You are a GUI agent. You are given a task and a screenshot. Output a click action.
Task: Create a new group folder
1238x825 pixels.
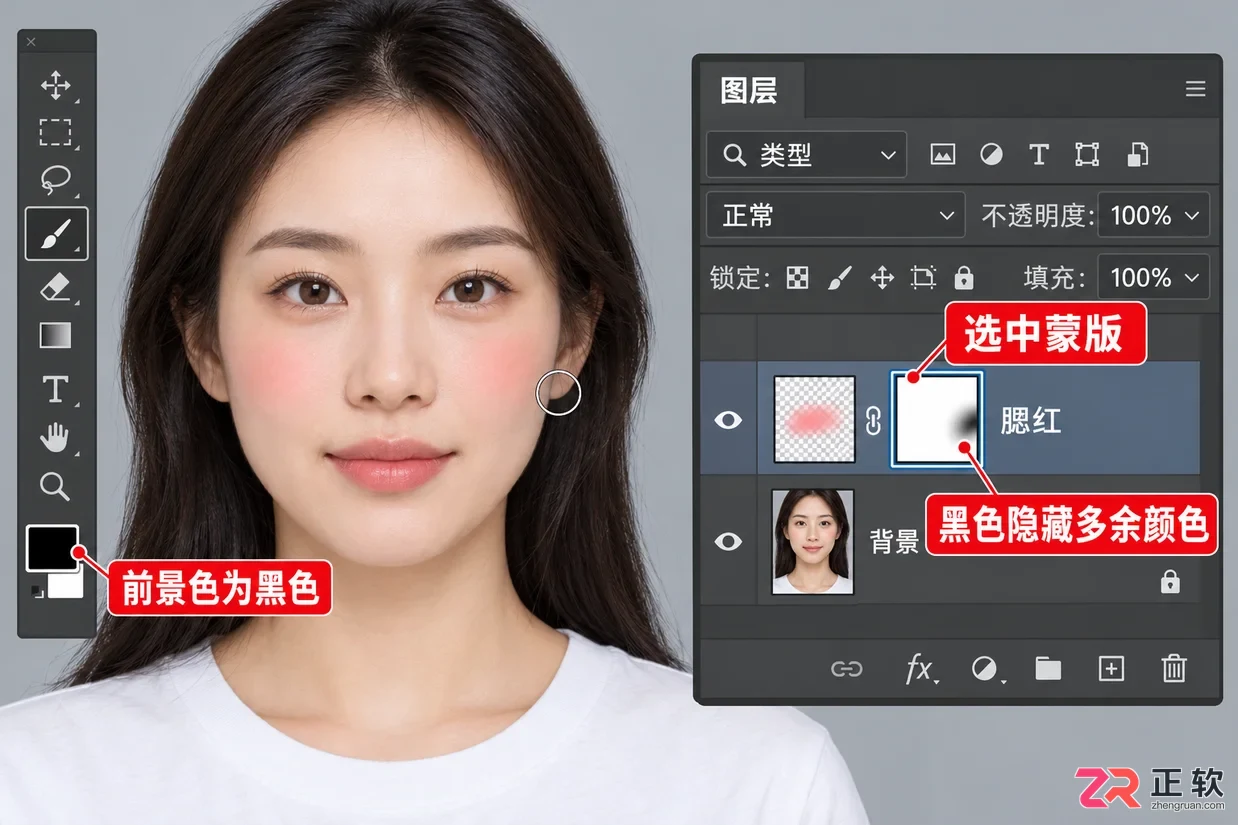coord(1048,669)
